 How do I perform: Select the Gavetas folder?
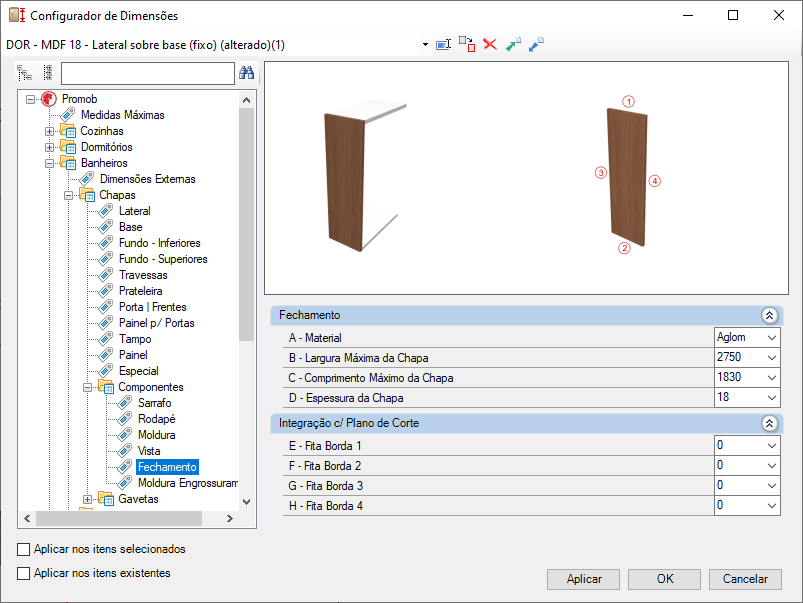coord(138,498)
